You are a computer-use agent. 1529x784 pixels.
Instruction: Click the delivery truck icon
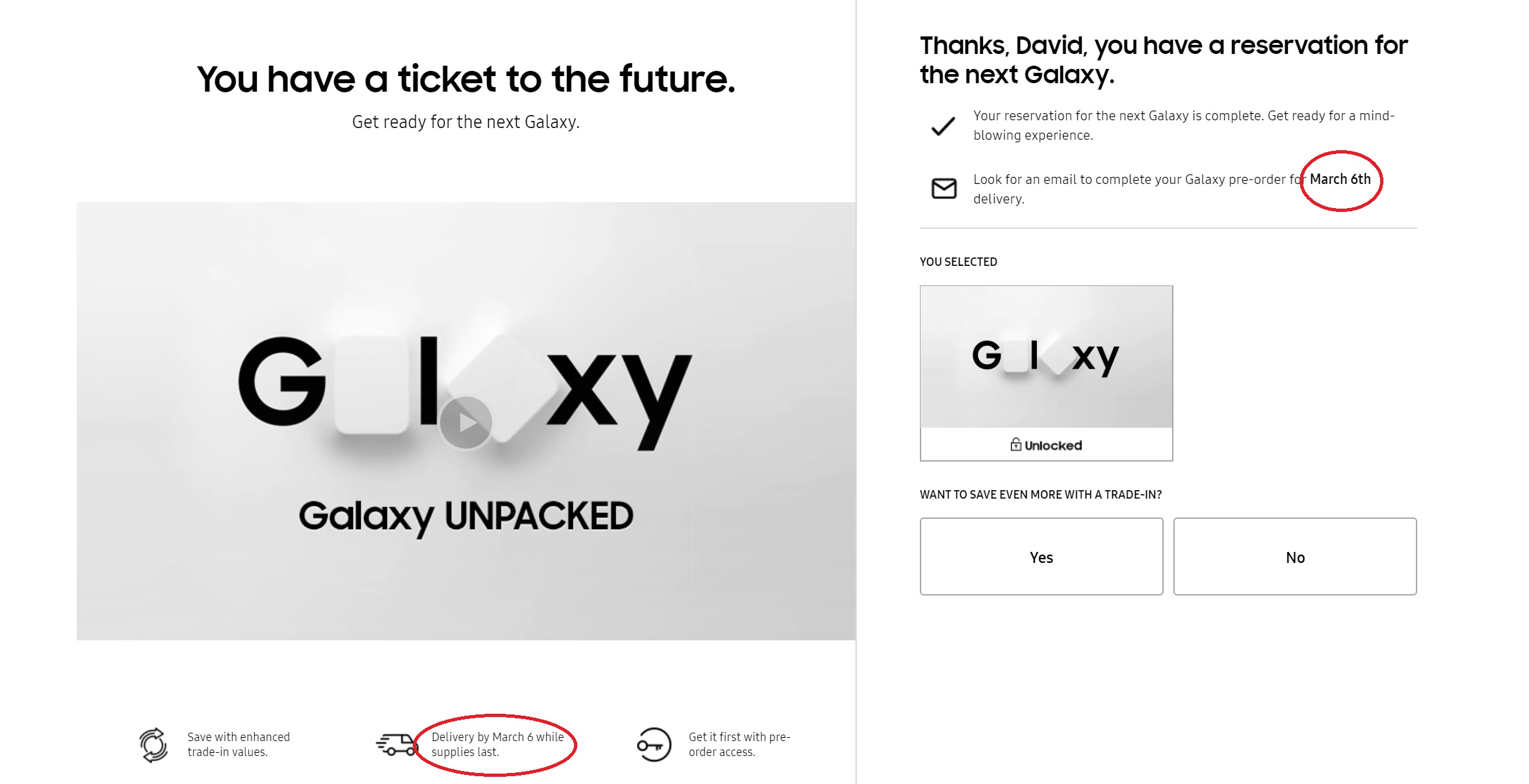point(397,744)
